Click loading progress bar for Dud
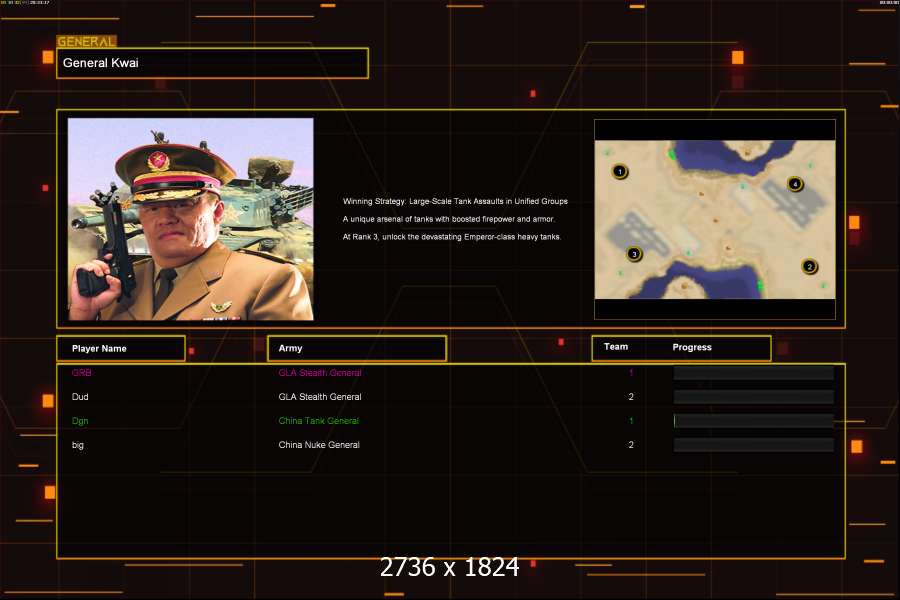Screen dimensions: 900x600 [x=754, y=397]
